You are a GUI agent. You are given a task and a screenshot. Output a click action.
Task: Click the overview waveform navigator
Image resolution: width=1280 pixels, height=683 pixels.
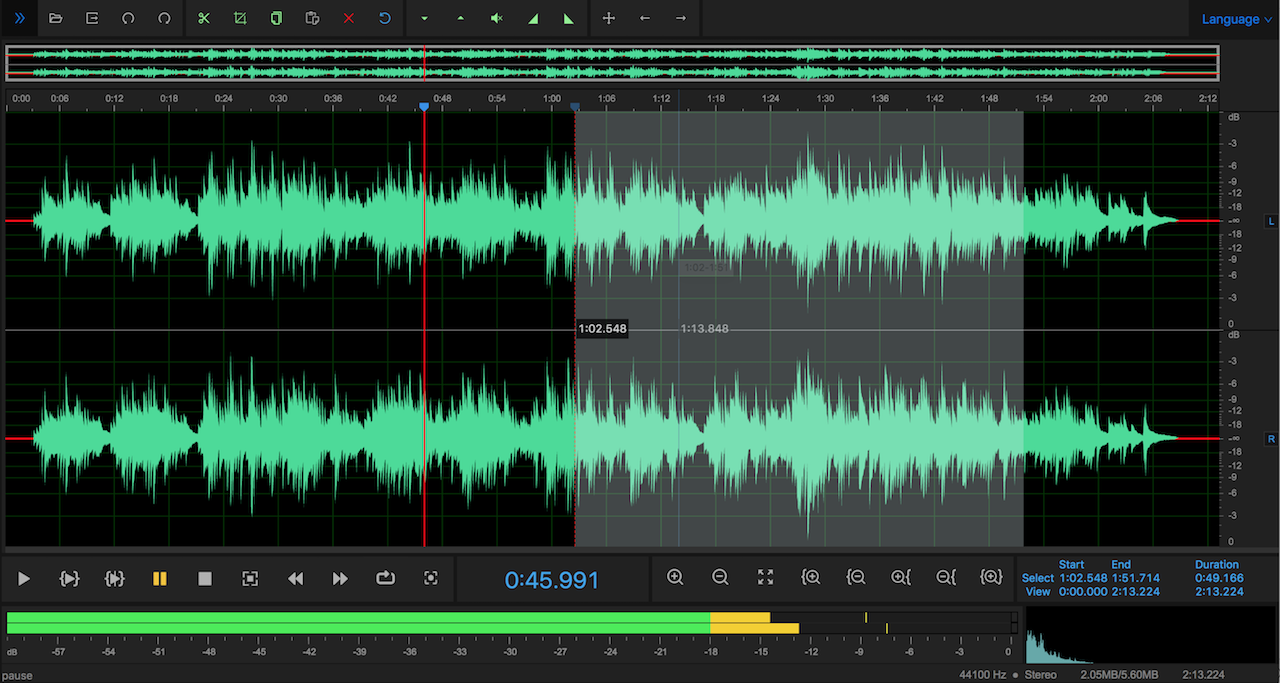pyautogui.click(x=612, y=62)
